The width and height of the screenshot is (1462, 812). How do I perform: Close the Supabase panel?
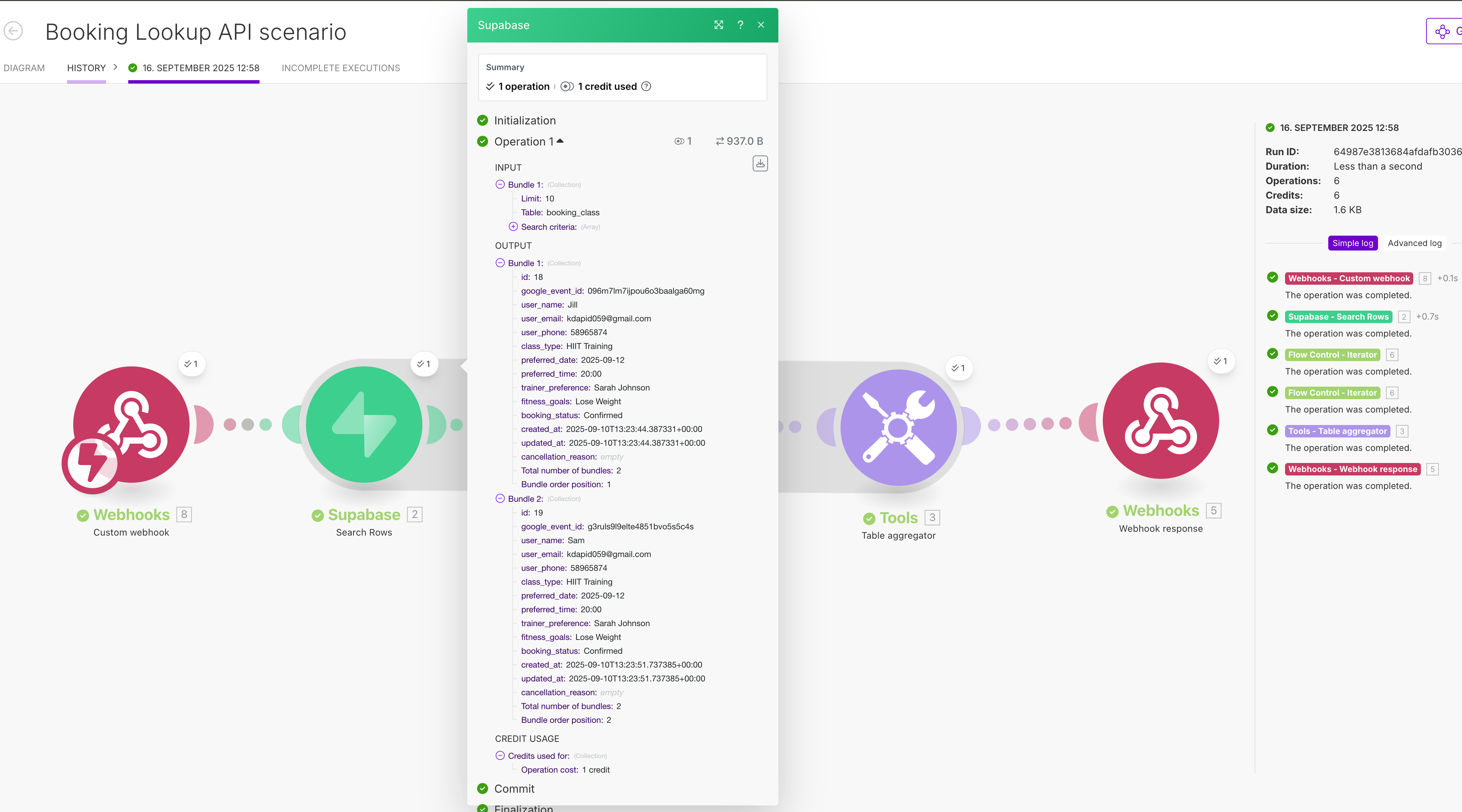(761, 25)
